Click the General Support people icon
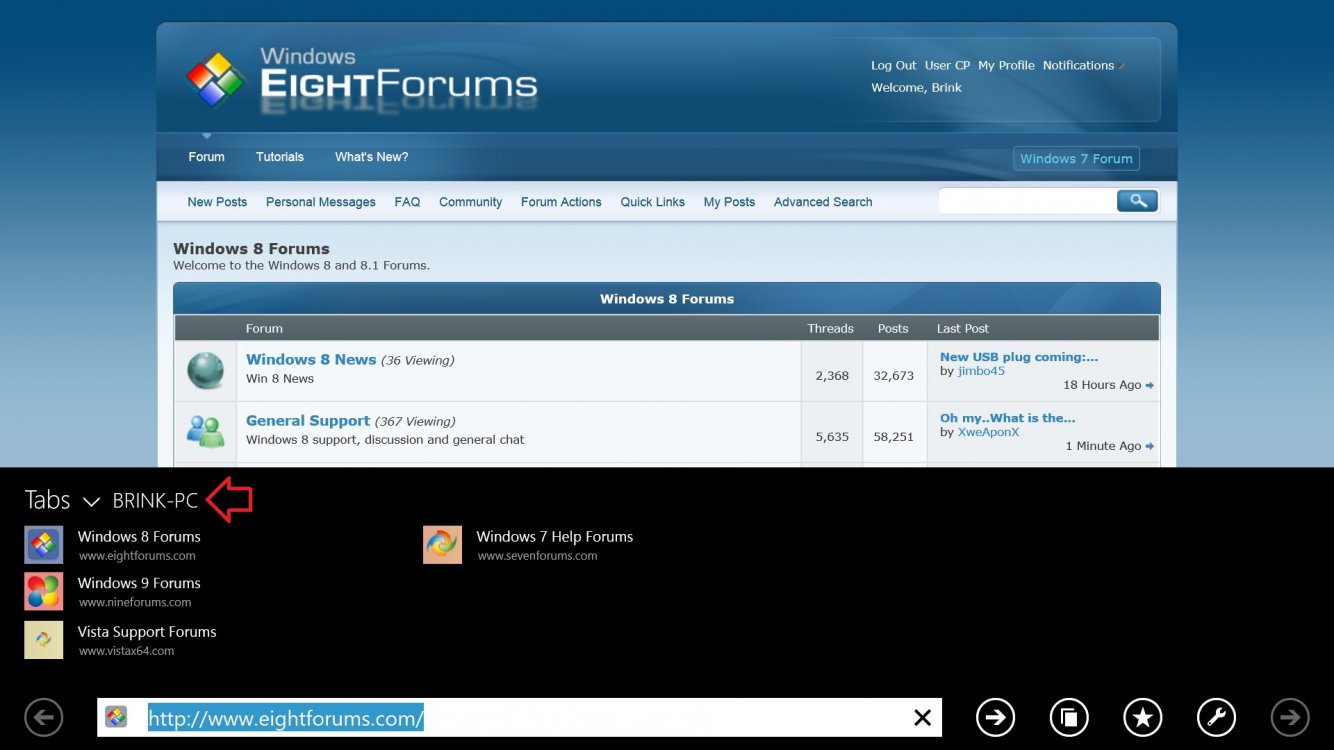This screenshot has width=1334, height=750. 206,432
